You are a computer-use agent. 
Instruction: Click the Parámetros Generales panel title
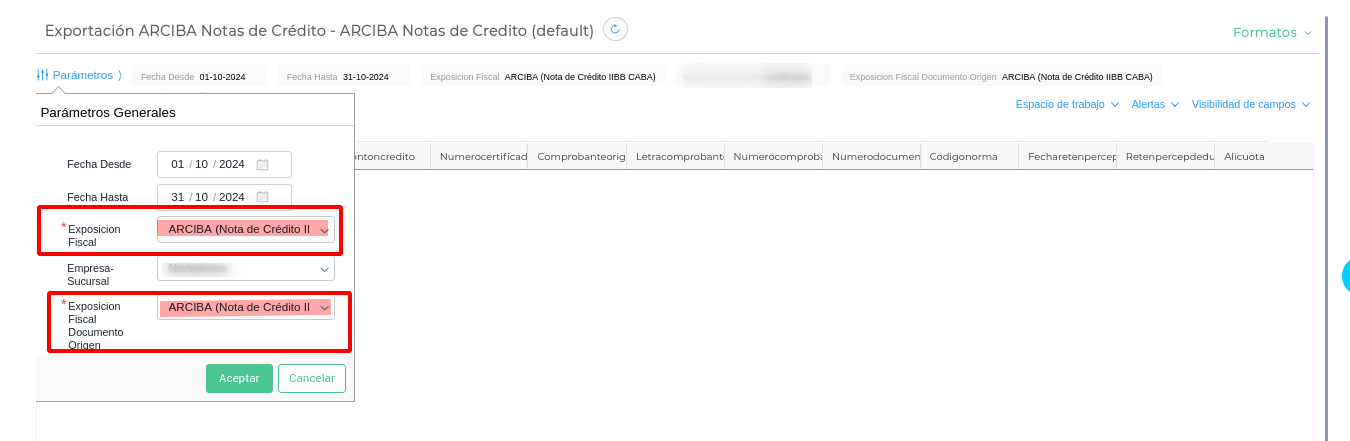[x=108, y=113]
